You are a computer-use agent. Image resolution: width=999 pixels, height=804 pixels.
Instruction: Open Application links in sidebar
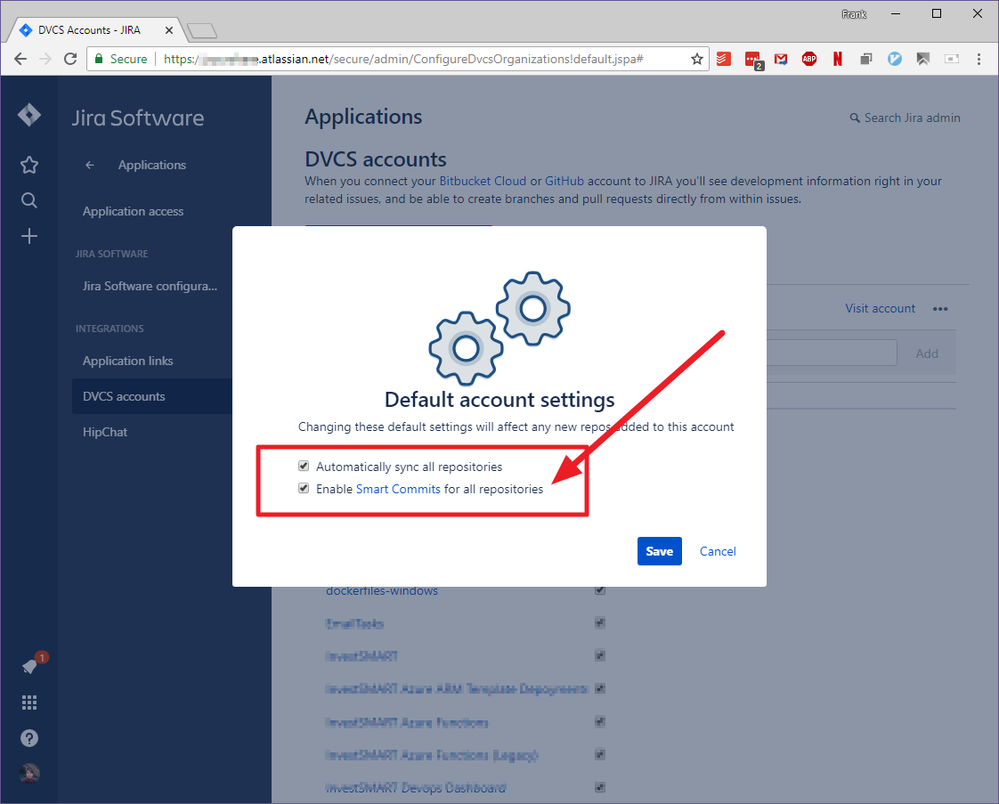point(128,361)
